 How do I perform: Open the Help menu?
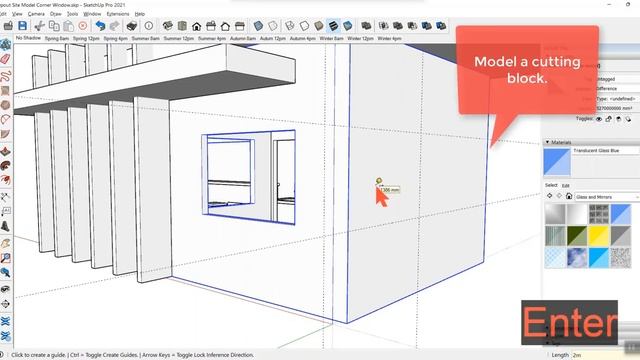pos(140,14)
